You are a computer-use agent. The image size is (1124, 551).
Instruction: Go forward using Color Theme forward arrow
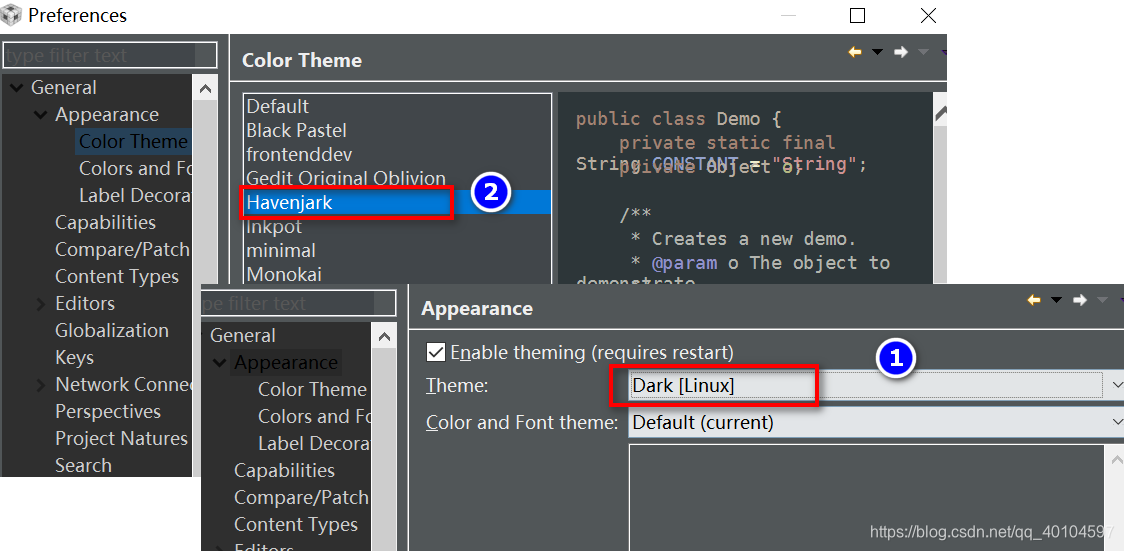pyautogui.click(x=901, y=52)
